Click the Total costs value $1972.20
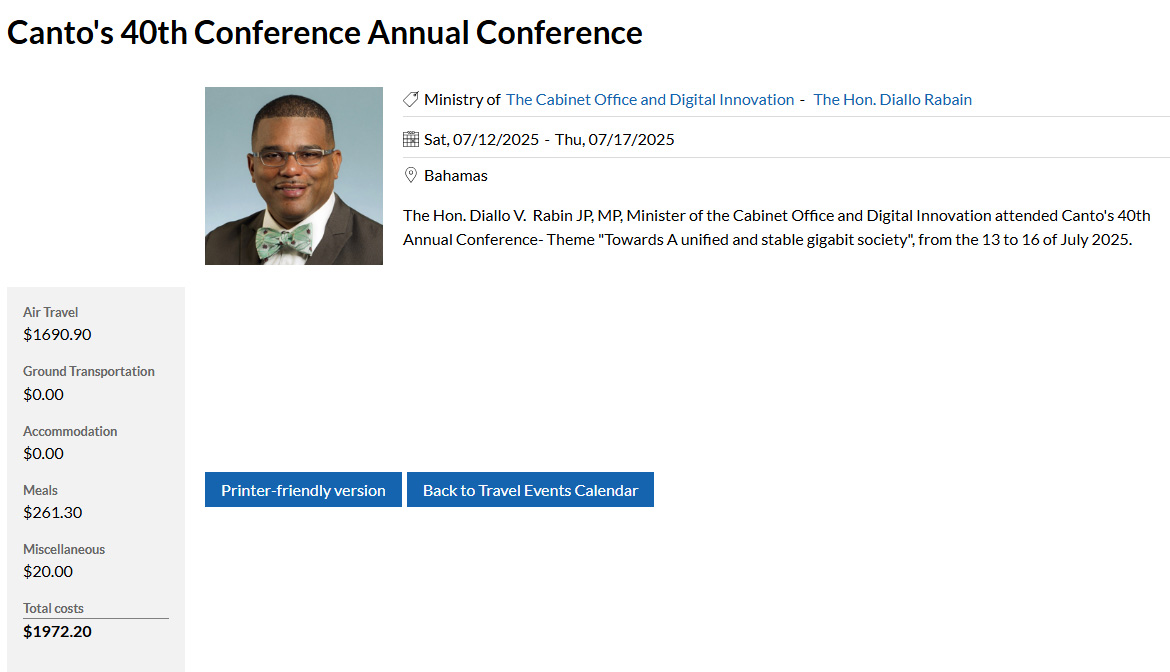This screenshot has height=672, width=1170. [x=57, y=631]
